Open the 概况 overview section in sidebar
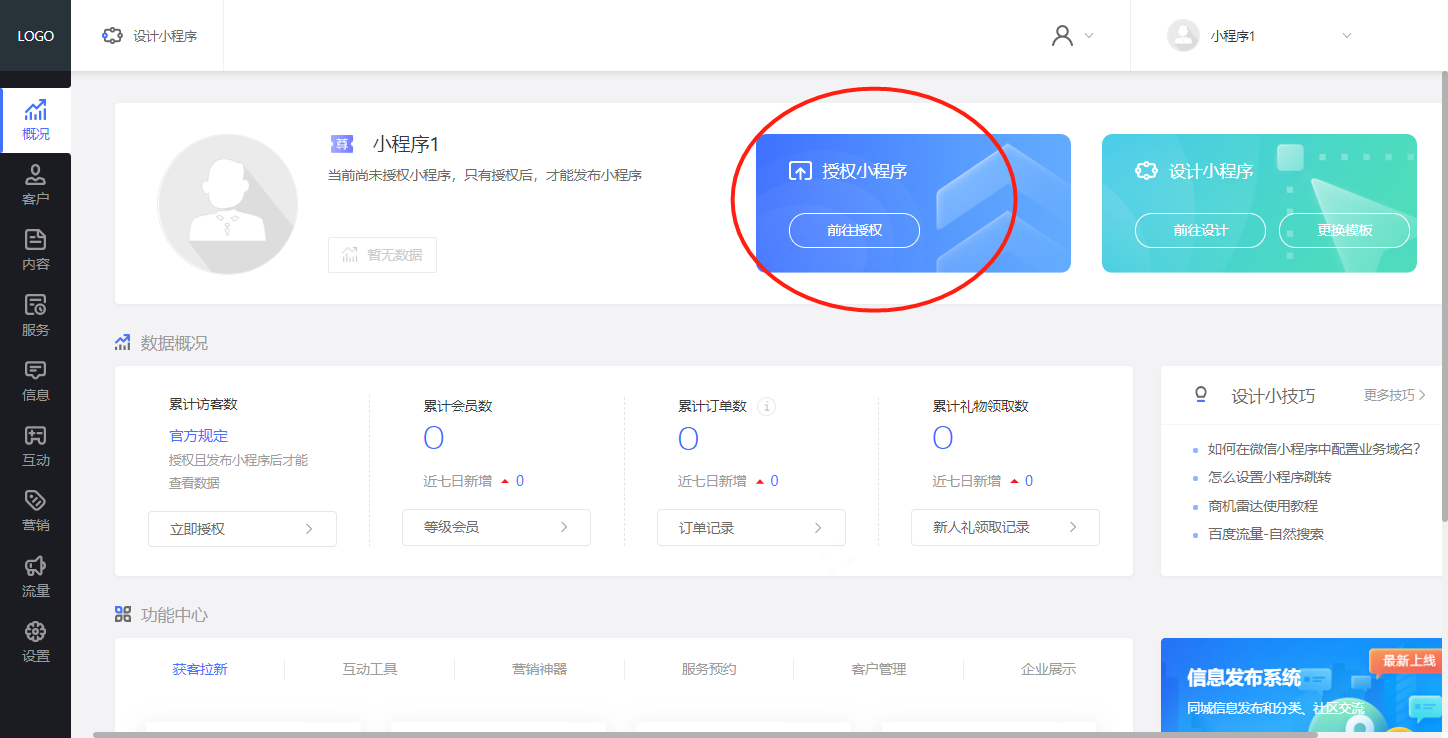 pos(35,120)
